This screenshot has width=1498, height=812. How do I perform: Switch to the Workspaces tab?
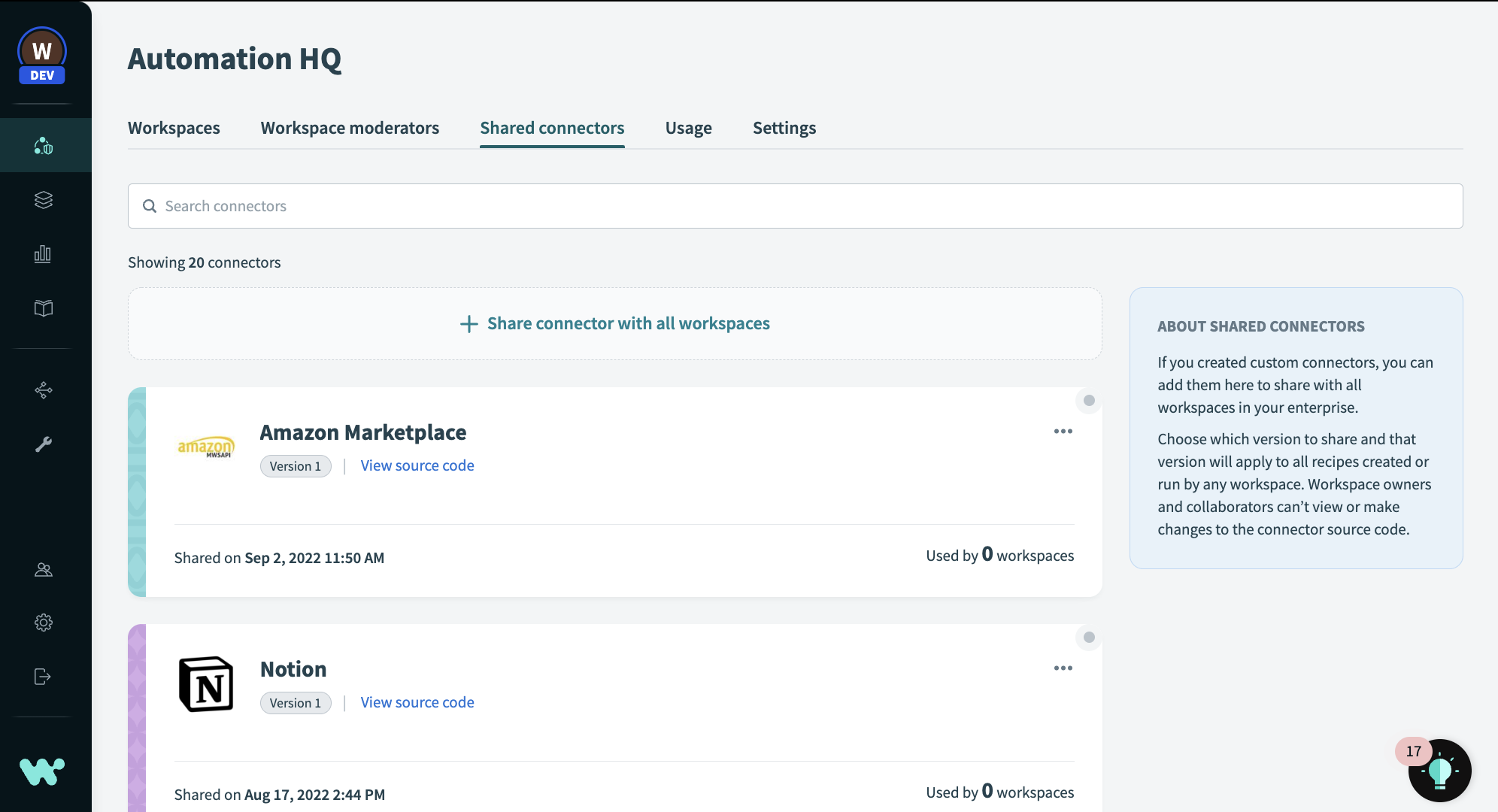point(174,128)
